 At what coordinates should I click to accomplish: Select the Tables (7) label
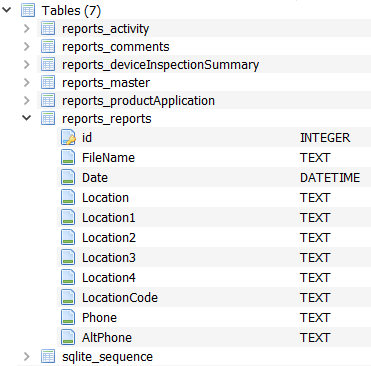click(71, 11)
